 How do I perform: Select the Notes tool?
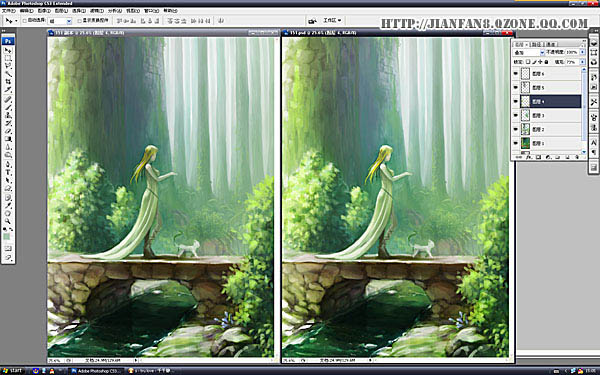8,197
